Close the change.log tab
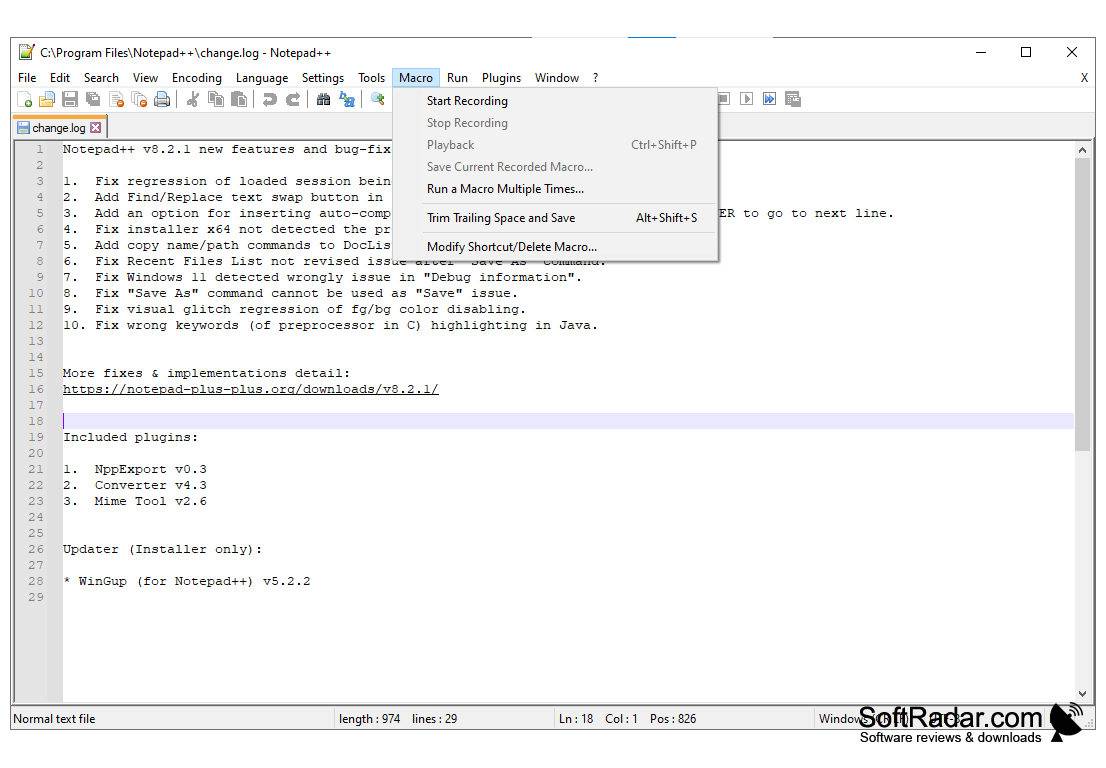Viewport: 1106px width, 768px height. (x=95, y=127)
